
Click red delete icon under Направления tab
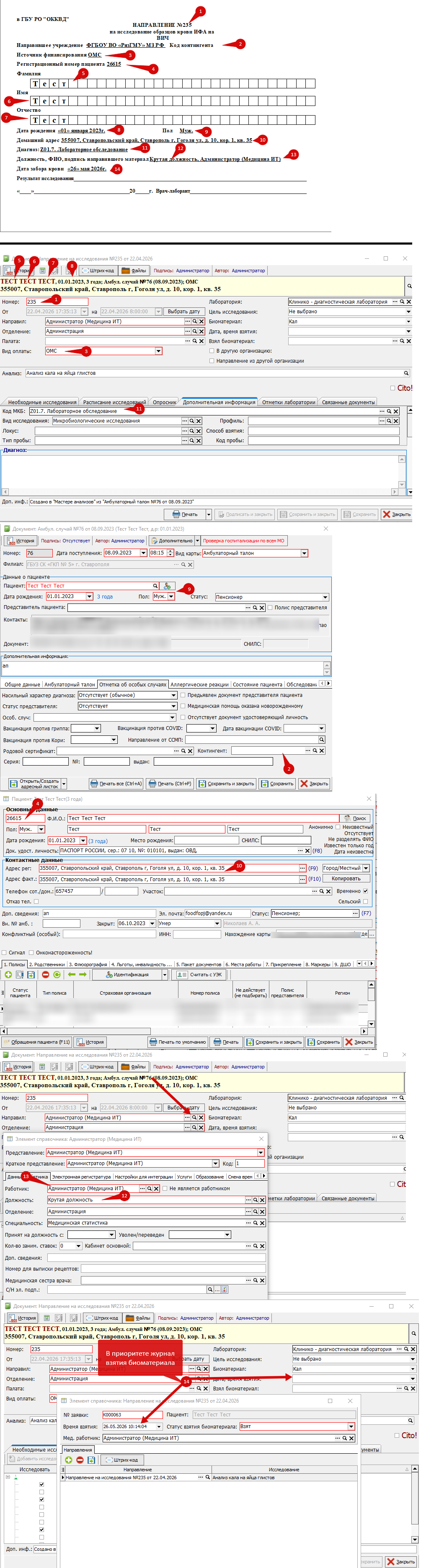(x=80, y=1460)
